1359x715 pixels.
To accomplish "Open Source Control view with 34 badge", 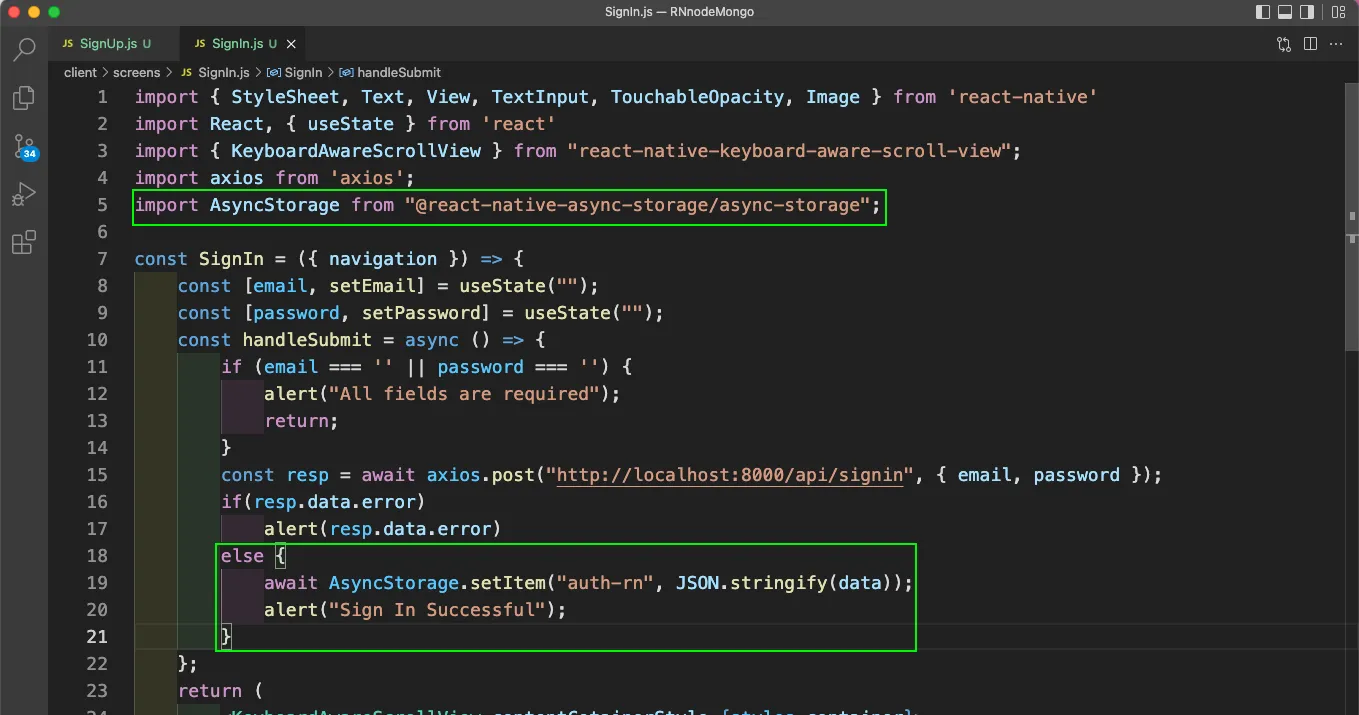I will point(24,146).
